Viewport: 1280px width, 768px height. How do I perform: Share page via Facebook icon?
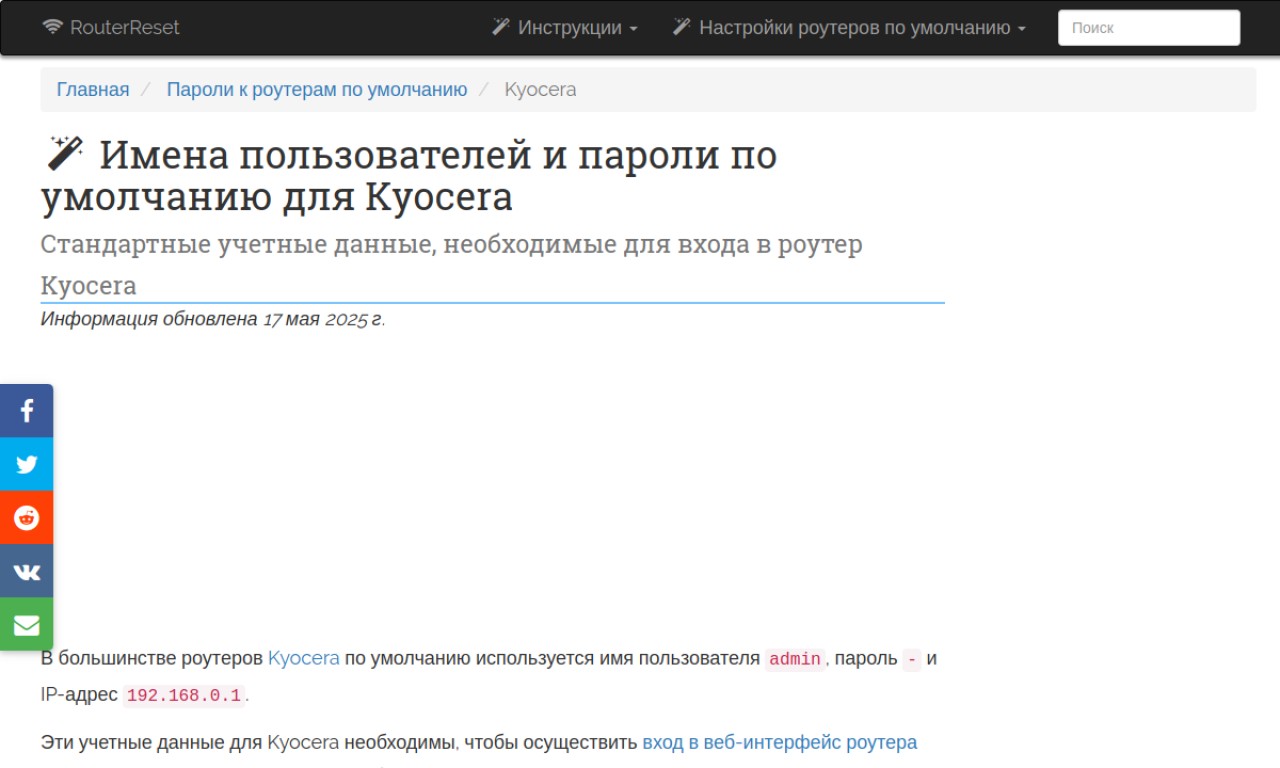click(x=26, y=410)
